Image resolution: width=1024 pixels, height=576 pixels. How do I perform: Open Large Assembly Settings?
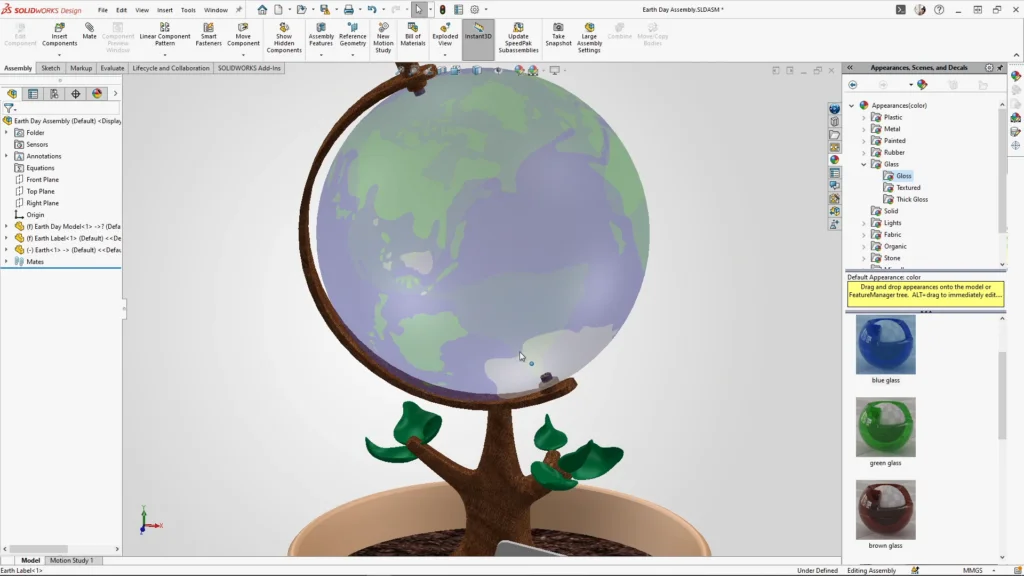pyautogui.click(x=589, y=38)
